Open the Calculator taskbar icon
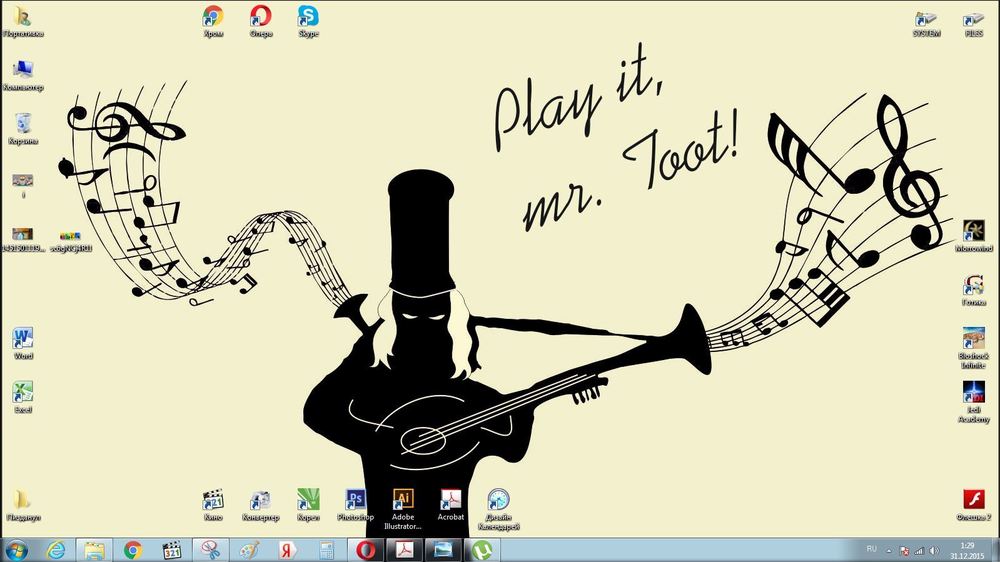This screenshot has height=562, width=1000. point(325,549)
